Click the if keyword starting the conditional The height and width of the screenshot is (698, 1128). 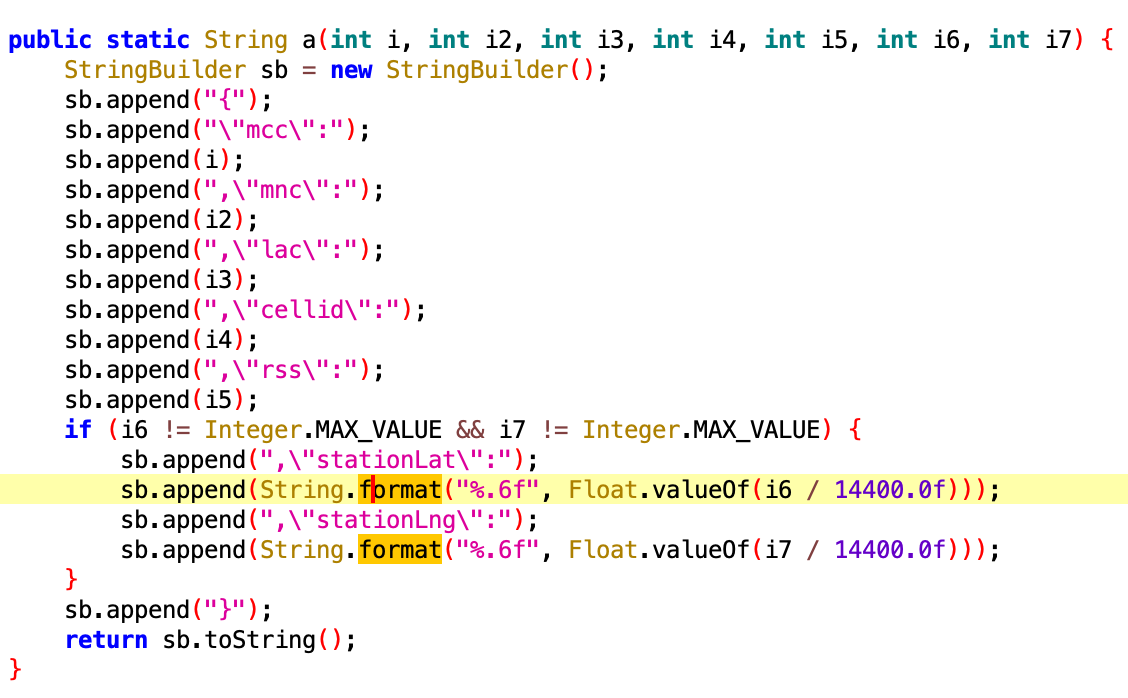pyautogui.click(x=77, y=430)
